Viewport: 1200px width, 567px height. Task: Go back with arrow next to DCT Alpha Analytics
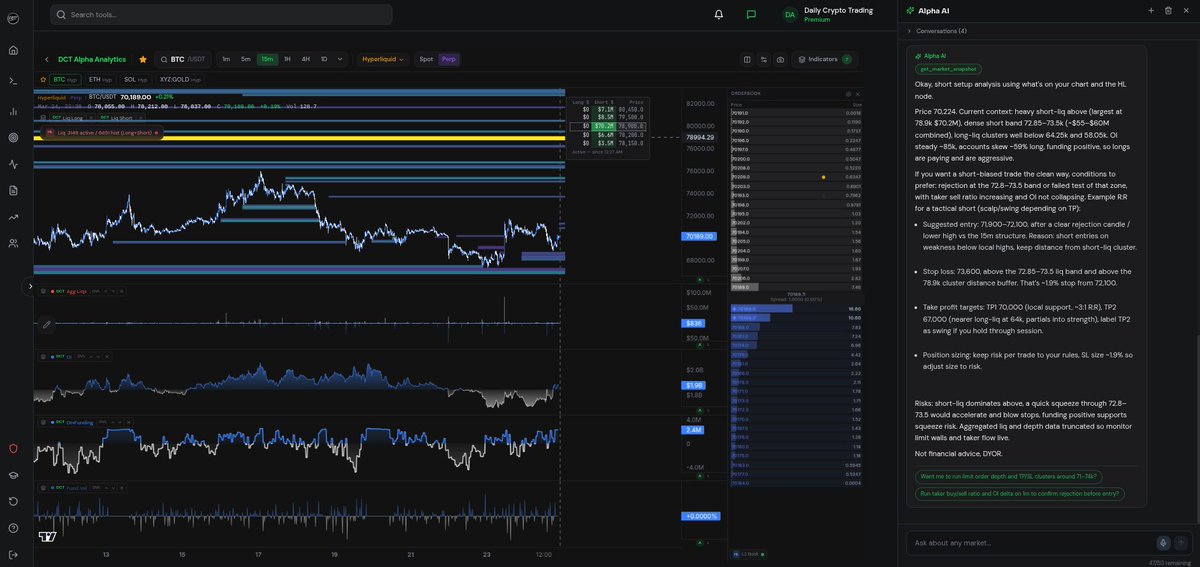click(46, 59)
